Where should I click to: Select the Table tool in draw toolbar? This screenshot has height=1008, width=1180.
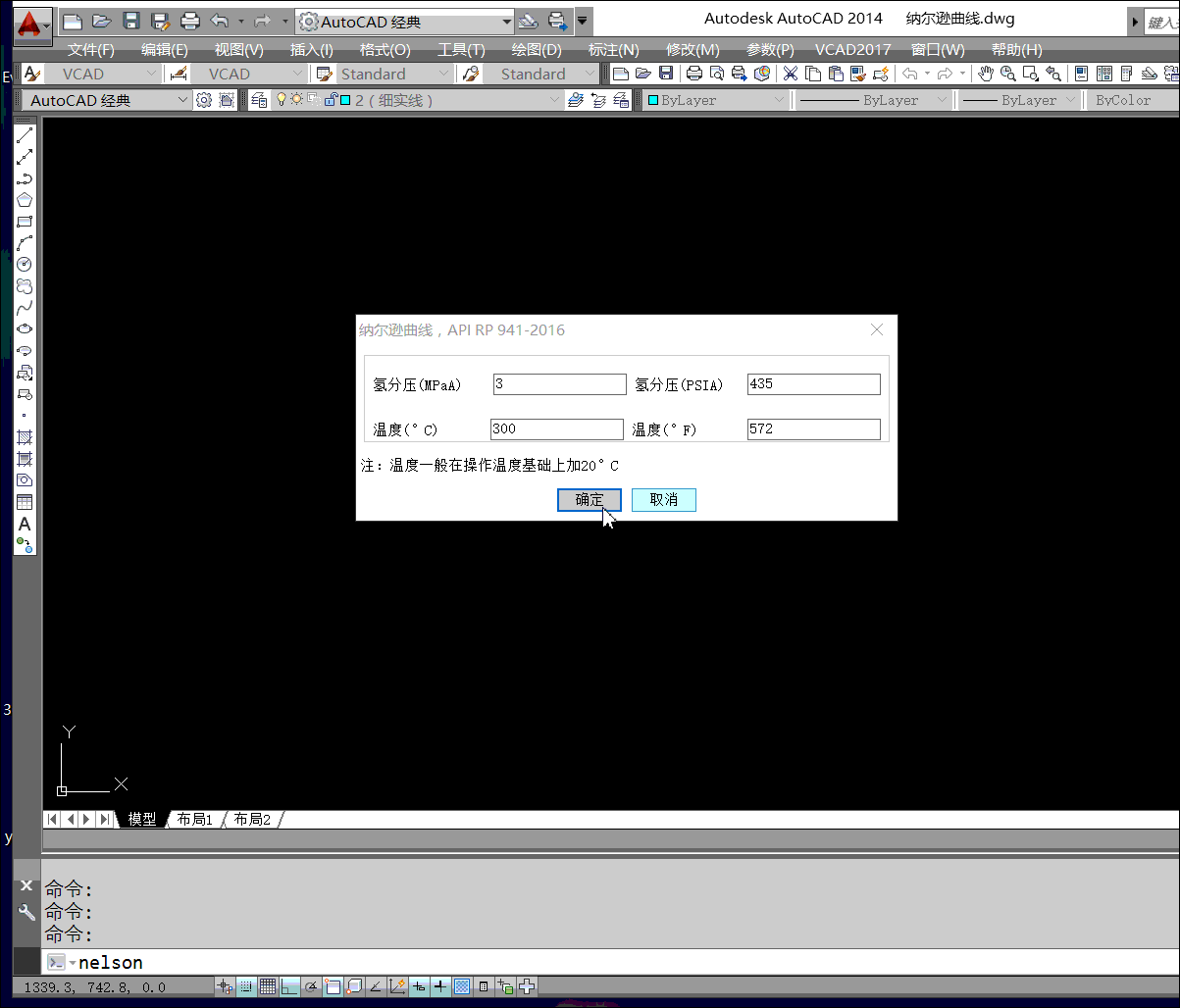click(25, 501)
